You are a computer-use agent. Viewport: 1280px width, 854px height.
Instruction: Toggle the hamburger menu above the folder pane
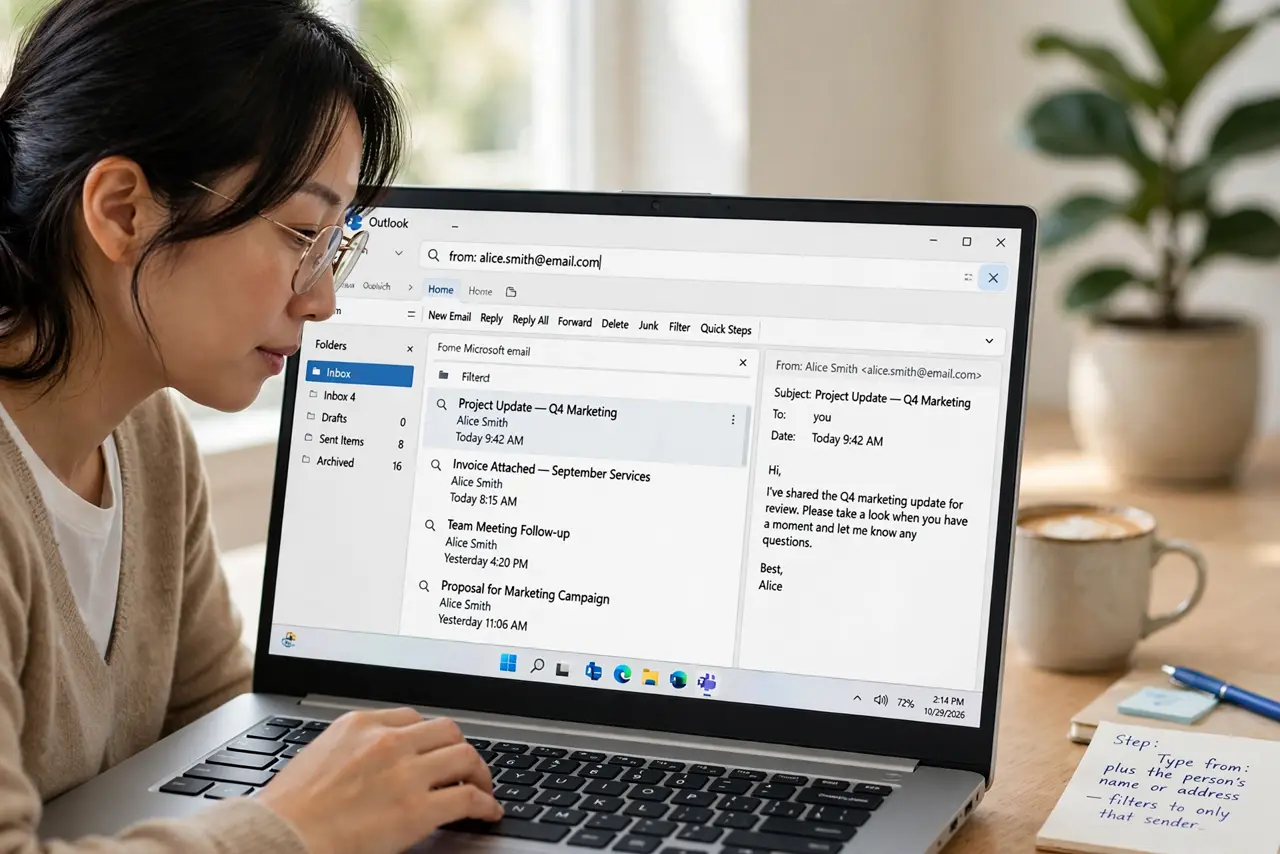410,314
